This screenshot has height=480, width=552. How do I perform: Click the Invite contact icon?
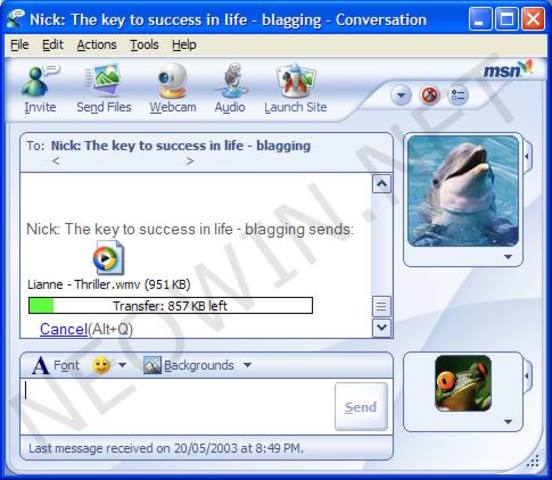pyautogui.click(x=40, y=81)
